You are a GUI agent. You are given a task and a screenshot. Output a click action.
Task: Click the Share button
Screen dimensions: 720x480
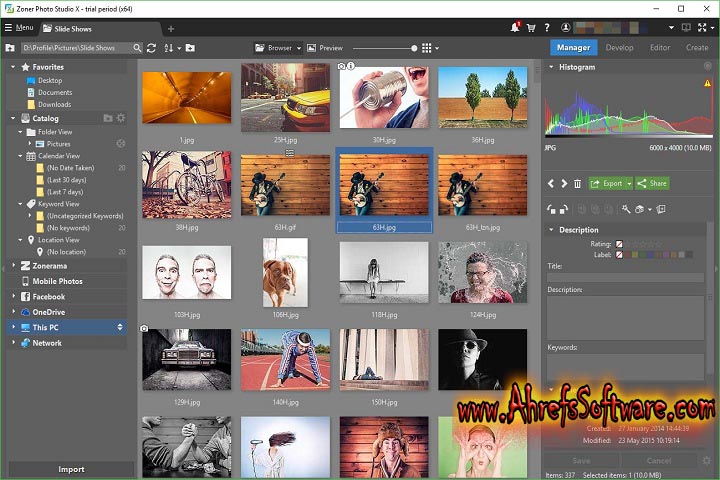coord(652,183)
